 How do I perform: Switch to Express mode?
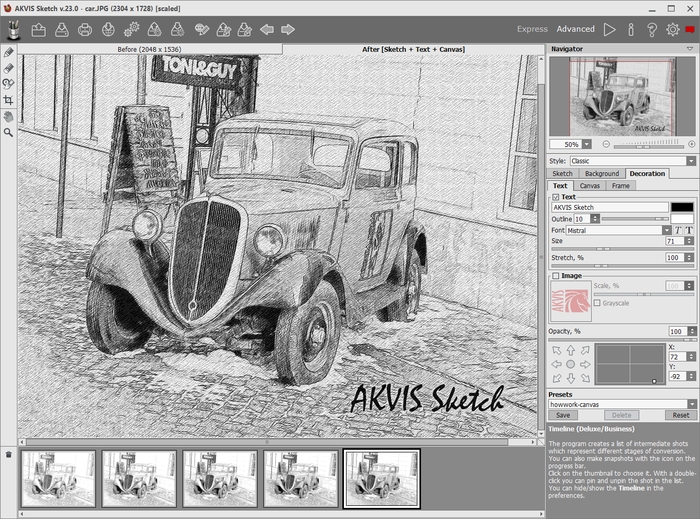point(532,29)
